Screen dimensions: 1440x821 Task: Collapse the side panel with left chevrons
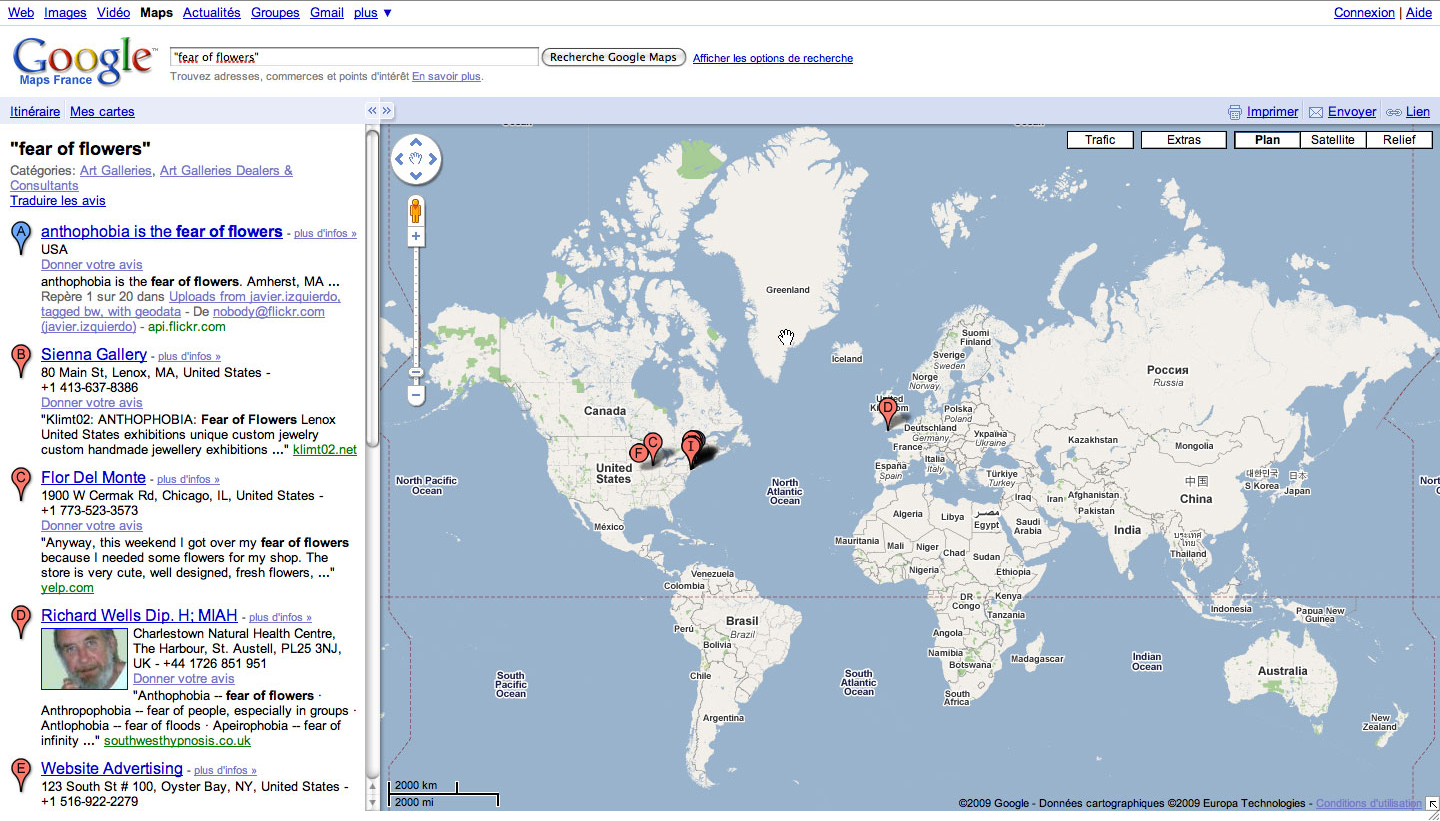[x=372, y=111]
